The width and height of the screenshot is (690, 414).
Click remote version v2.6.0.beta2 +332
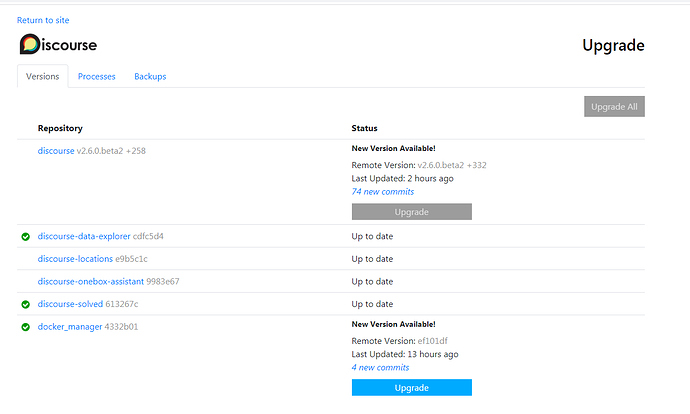click(452, 165)
